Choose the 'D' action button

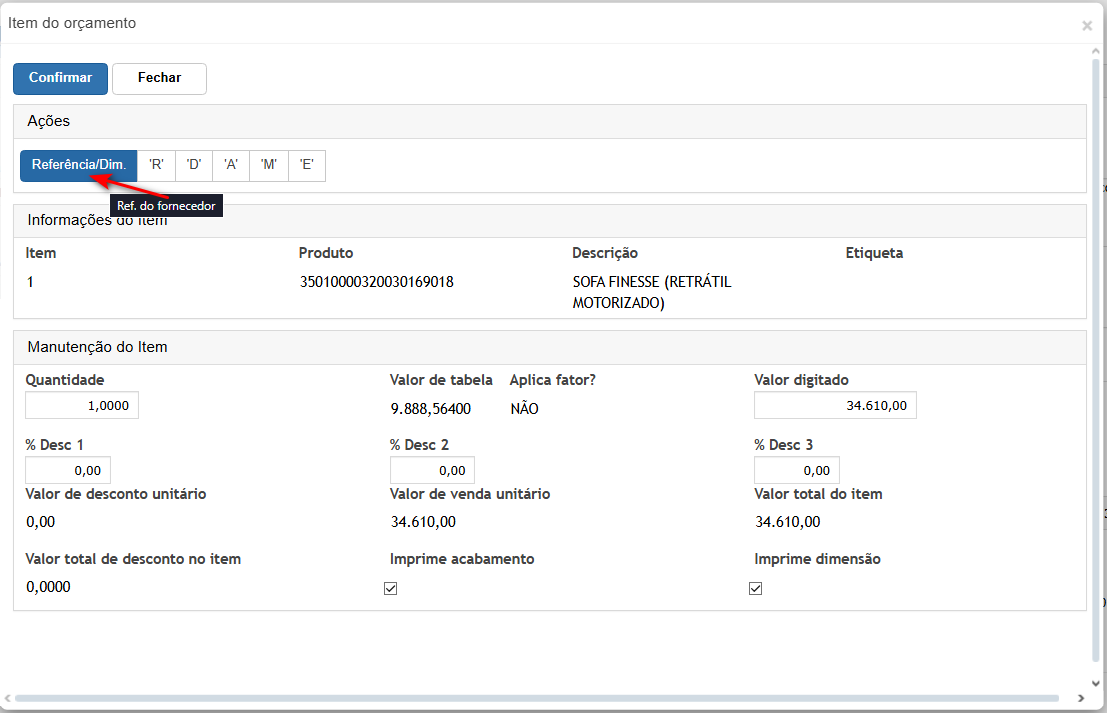coord(194,165)
